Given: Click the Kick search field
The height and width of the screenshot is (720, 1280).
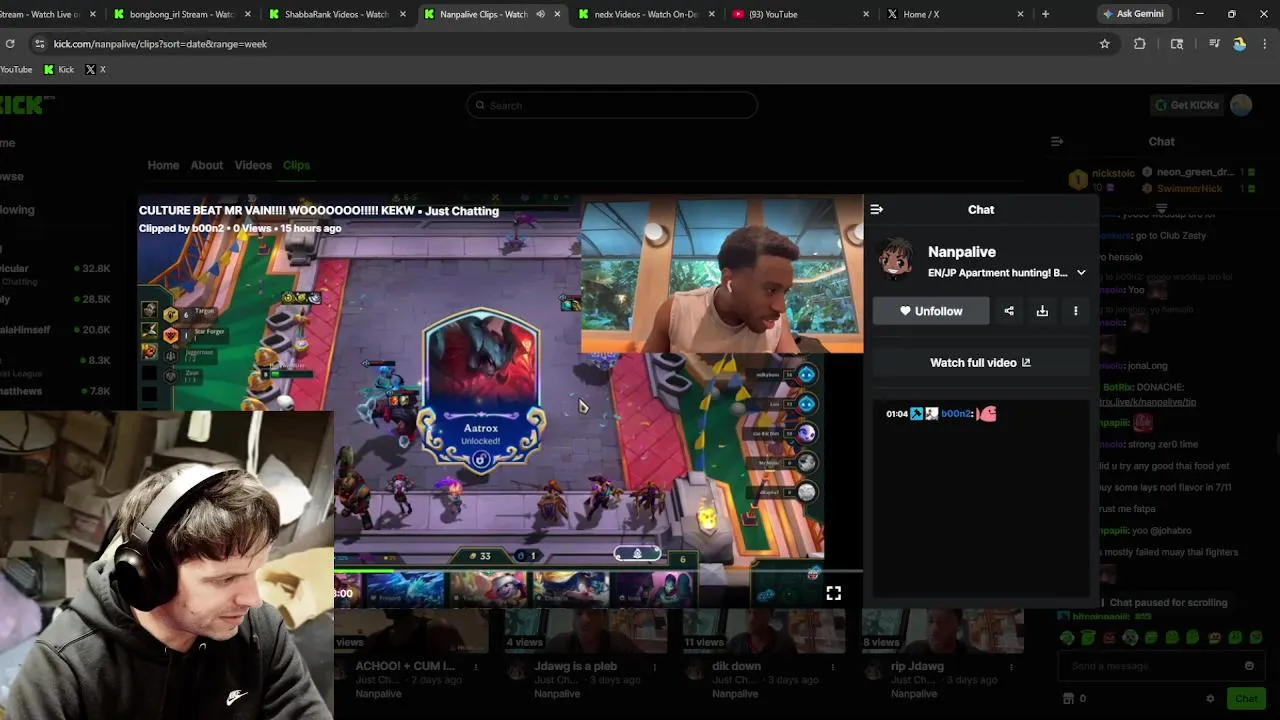Looking at the screenshot, I should (x=612, y=105).
